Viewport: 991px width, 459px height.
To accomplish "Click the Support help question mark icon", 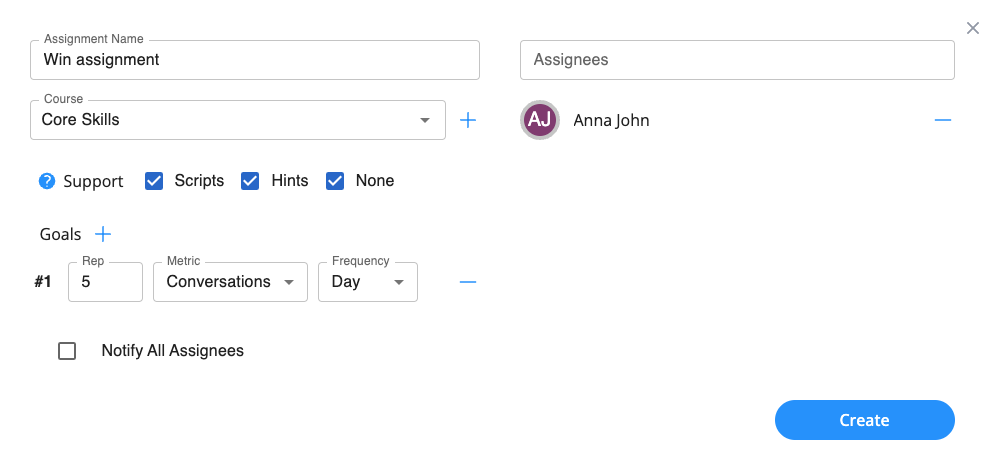I will (x=47, y=181).
